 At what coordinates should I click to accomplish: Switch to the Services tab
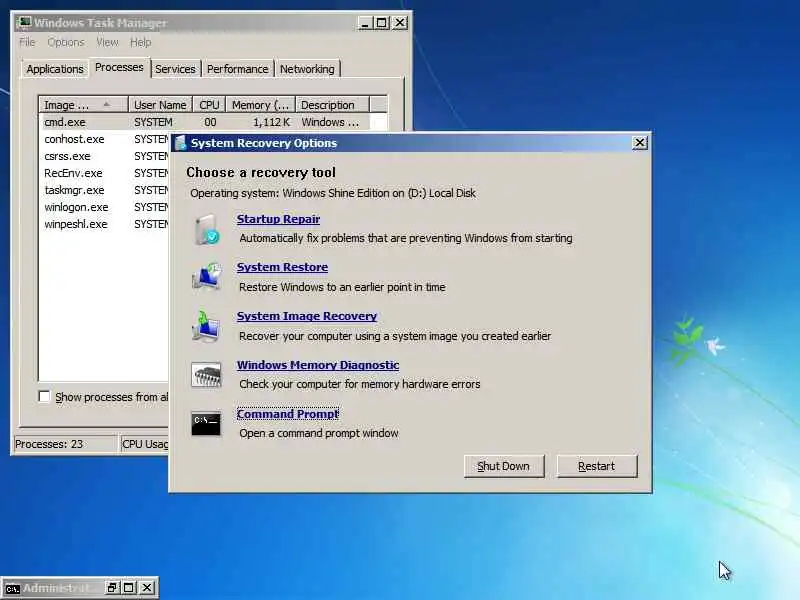pyautogui.click(x=175, y=69)
